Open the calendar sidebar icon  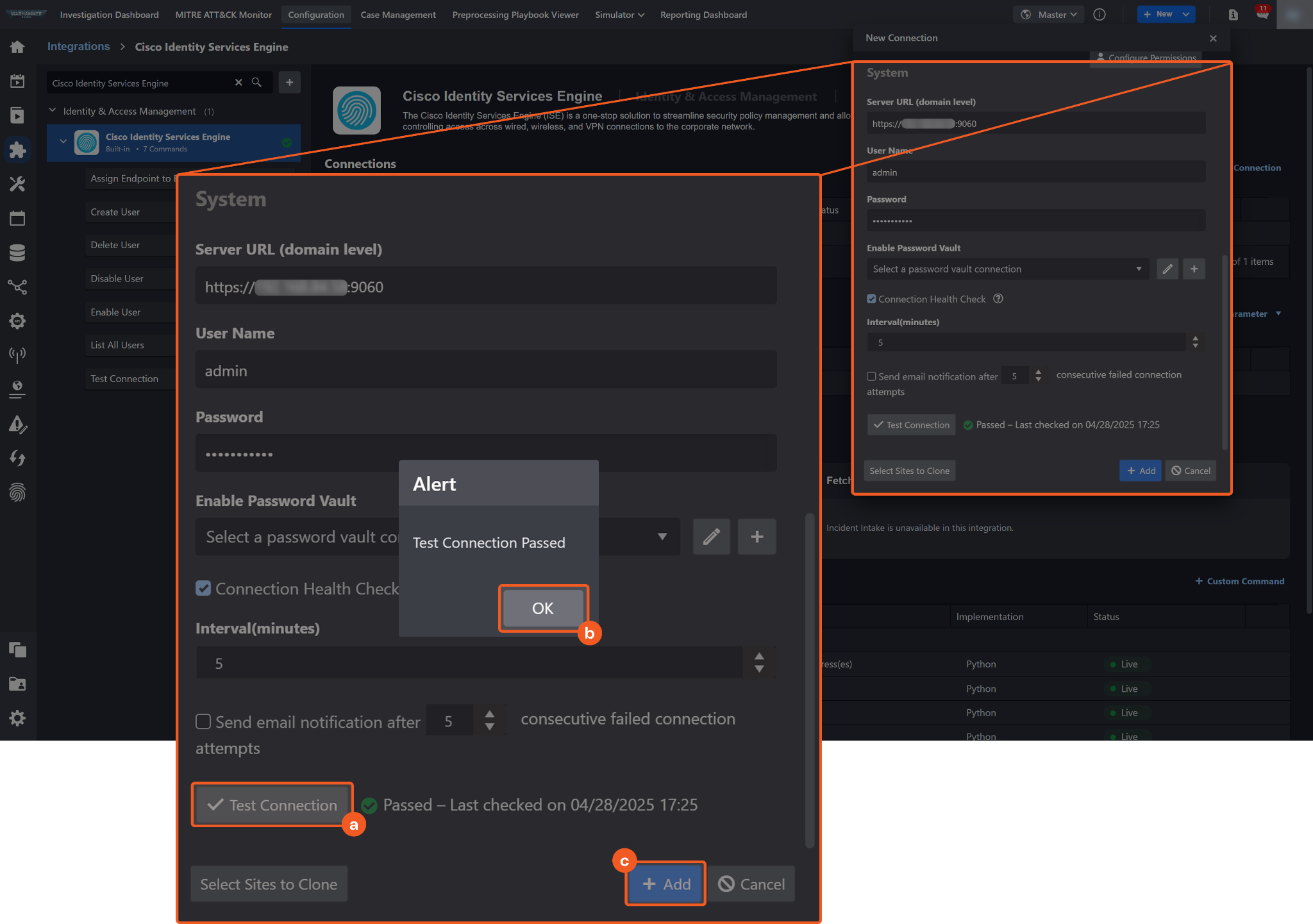coord(17,219)
